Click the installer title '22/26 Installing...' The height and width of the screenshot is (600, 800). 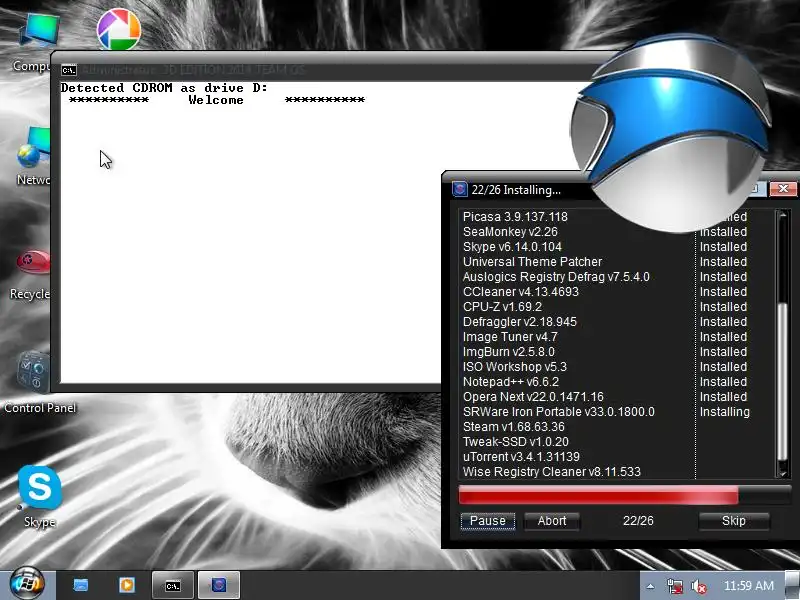(516, 190)
